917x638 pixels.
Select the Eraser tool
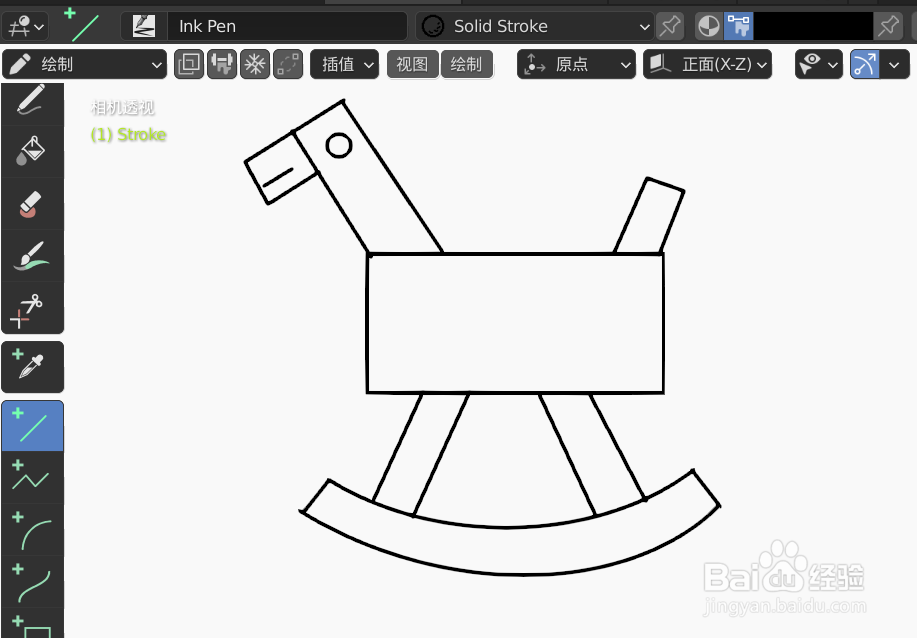(x=32, y=203)
